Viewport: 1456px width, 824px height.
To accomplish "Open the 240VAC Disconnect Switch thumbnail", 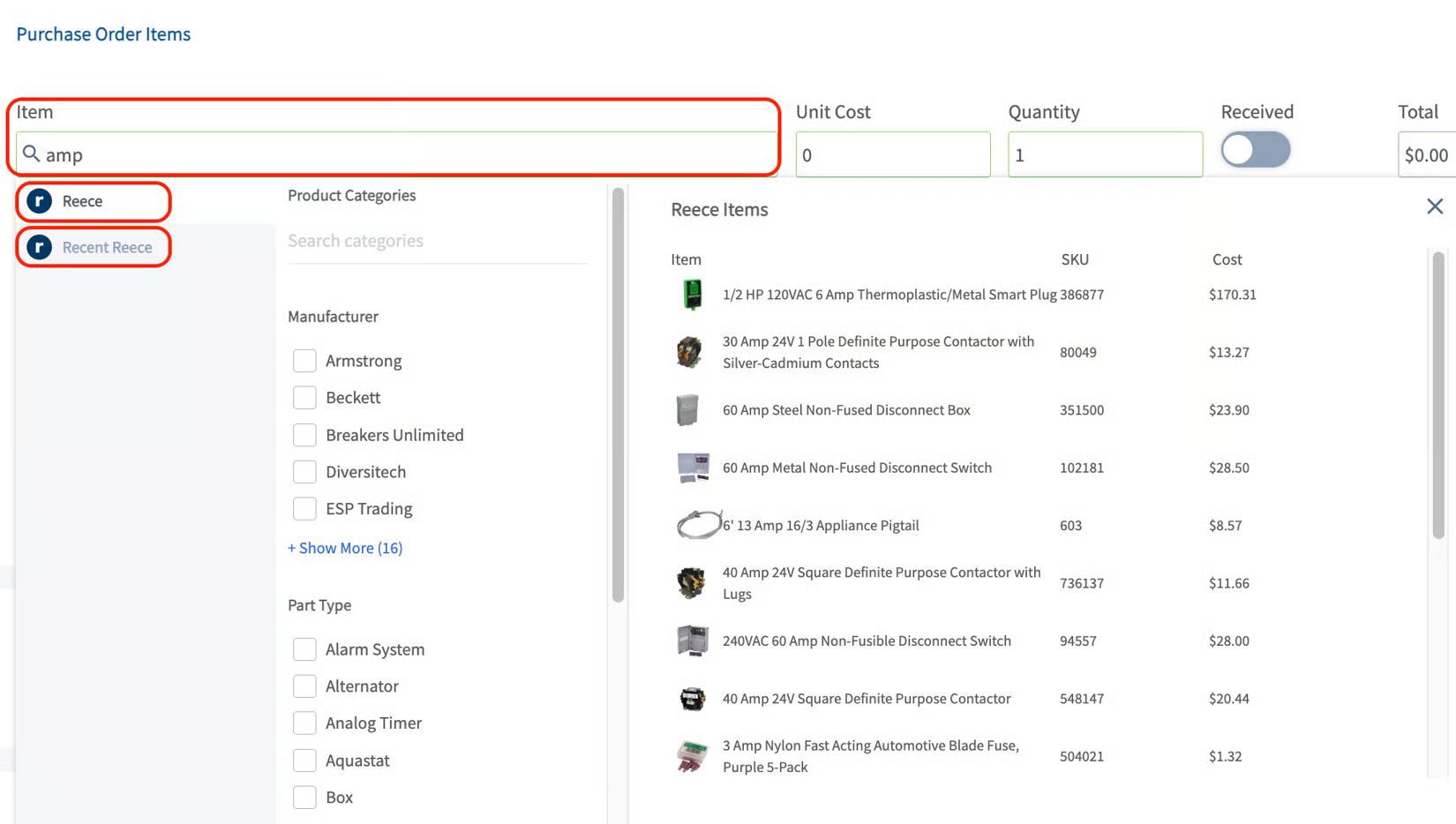I will (692, 640).
